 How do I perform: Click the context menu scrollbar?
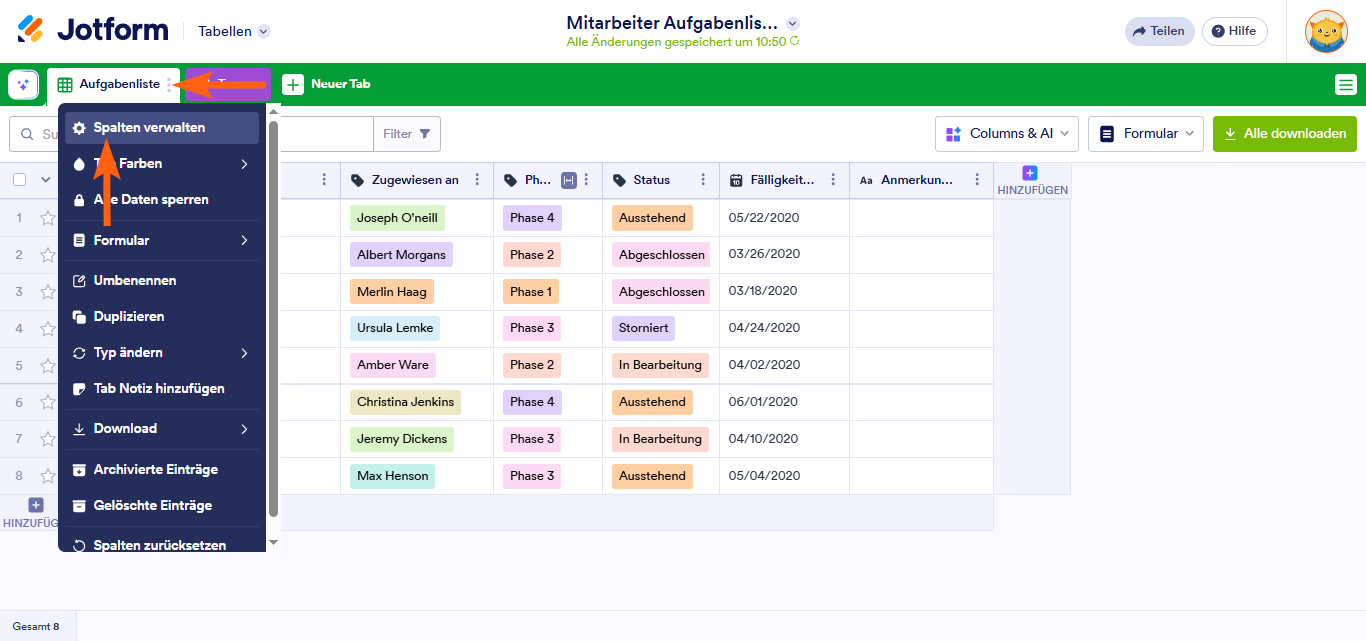click(273, 320)
